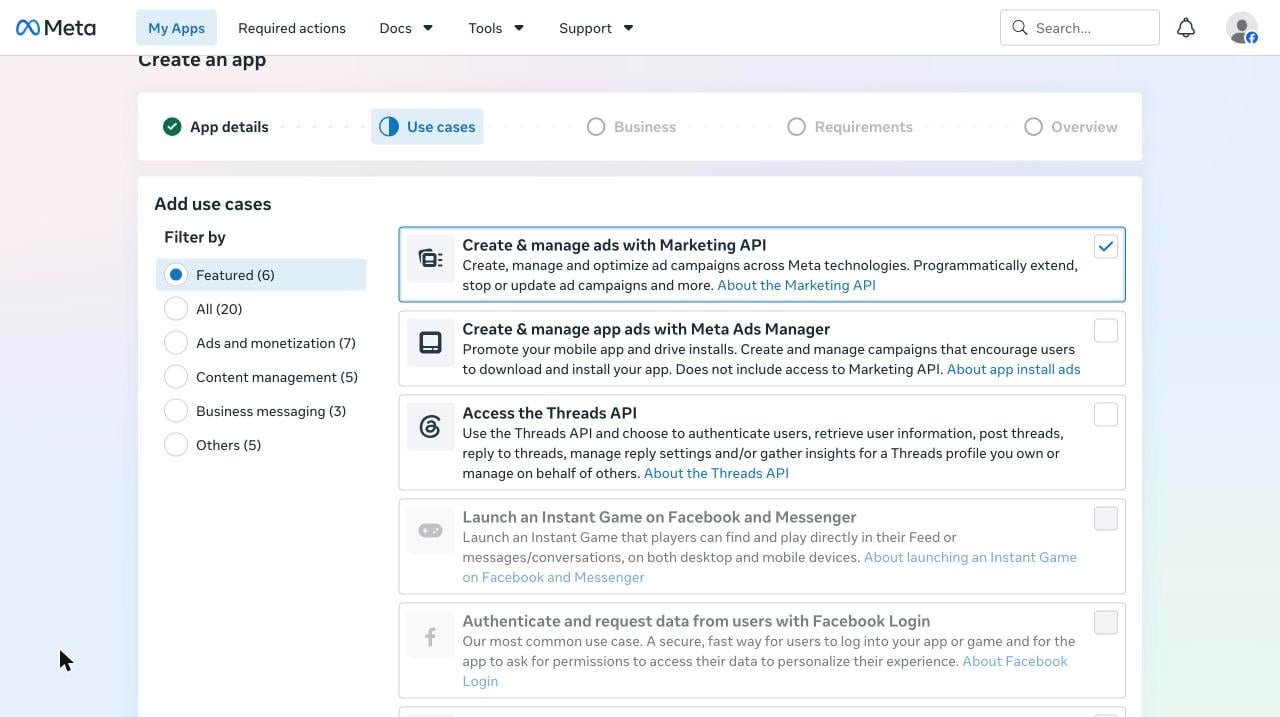This screenshot has height=717, width=1280.
Task: Expand the Tools dropdown menu
Action: (496, 28)
